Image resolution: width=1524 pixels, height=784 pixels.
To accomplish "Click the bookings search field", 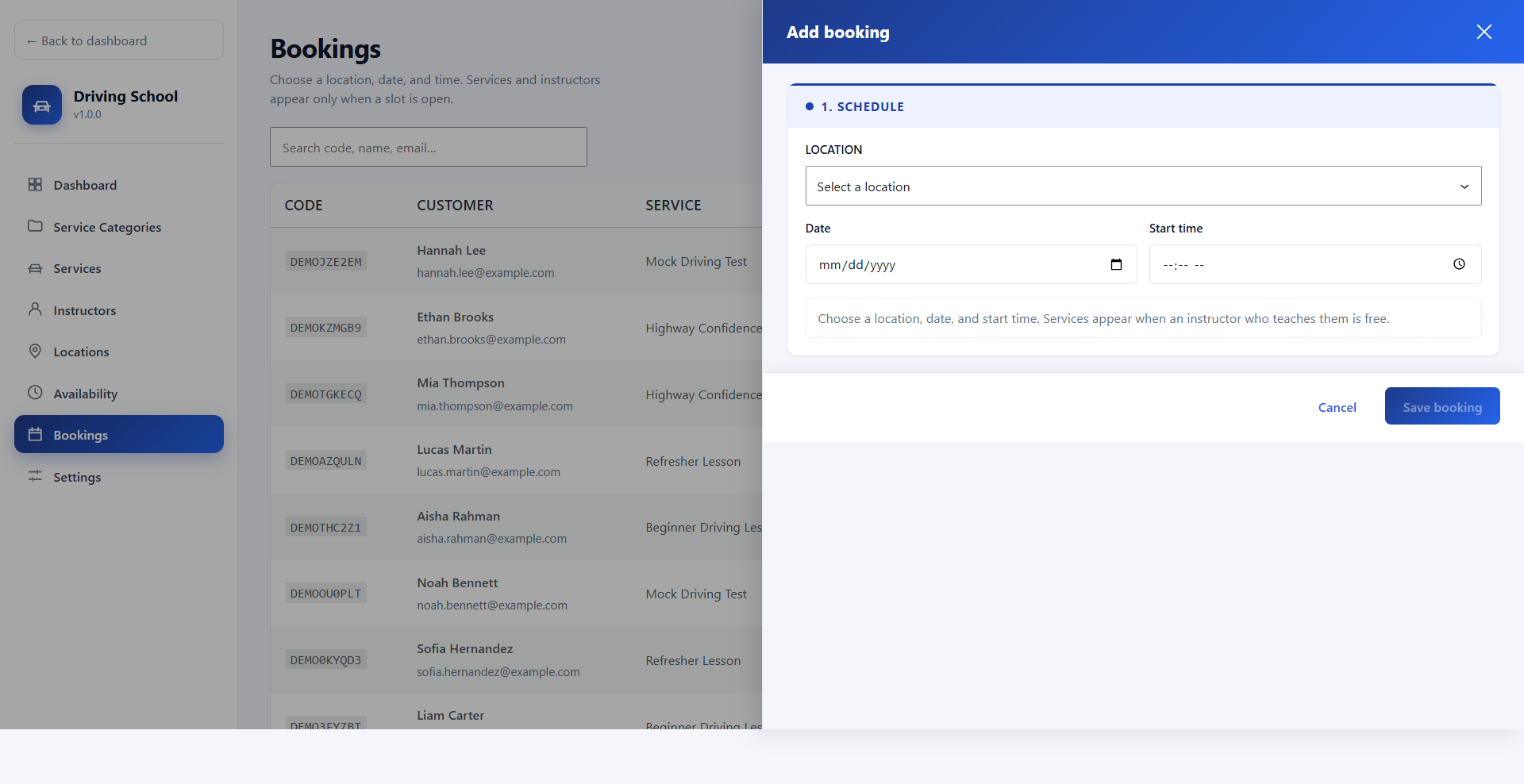I will 429,147.
